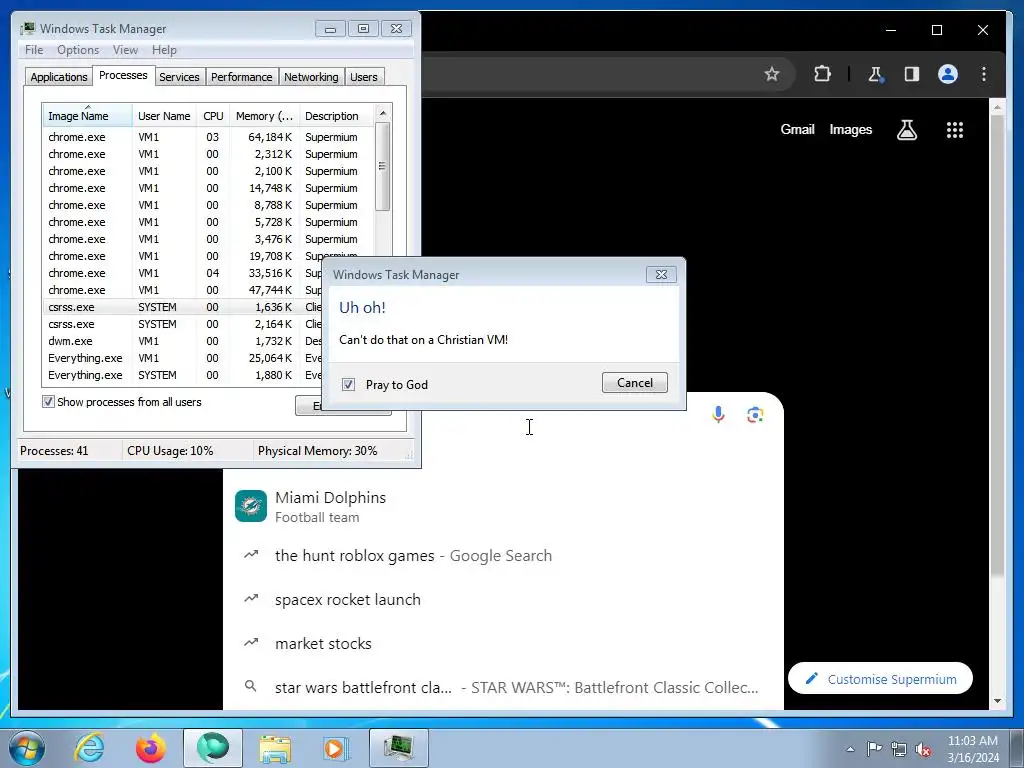
Task: Click browser page scroll down arrow
Action: click(997, 701)
